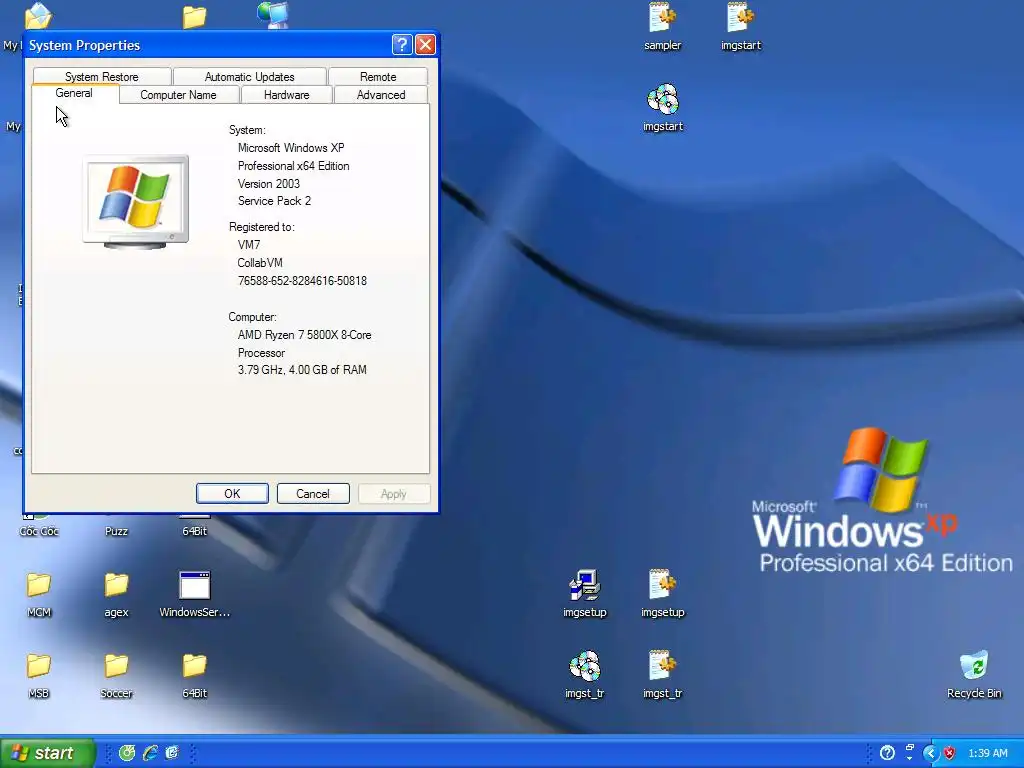Click Cancel in System Properties
The height and width of the screenshot is (768, 1024).
(313, 494)
